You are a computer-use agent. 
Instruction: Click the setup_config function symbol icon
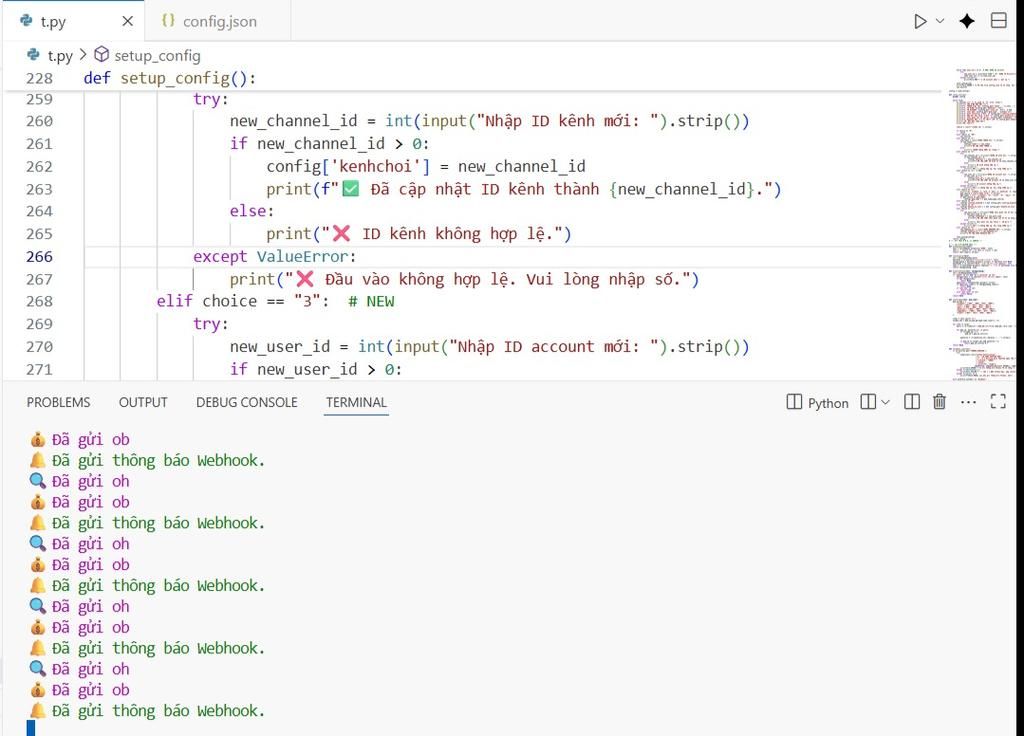(102, 54)
